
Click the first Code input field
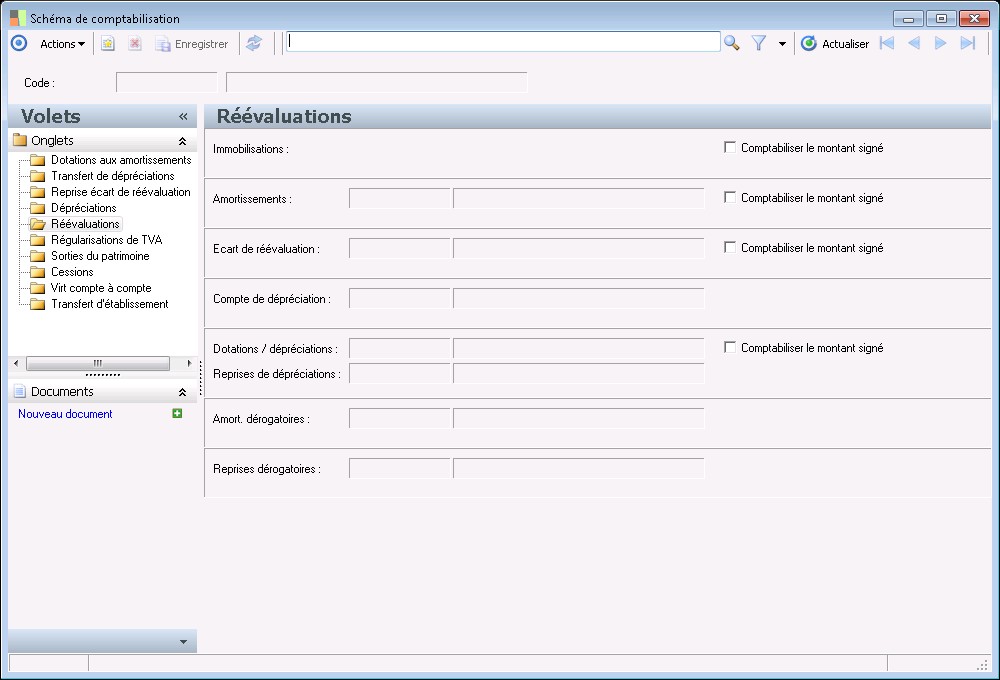[x=167, y=82]
